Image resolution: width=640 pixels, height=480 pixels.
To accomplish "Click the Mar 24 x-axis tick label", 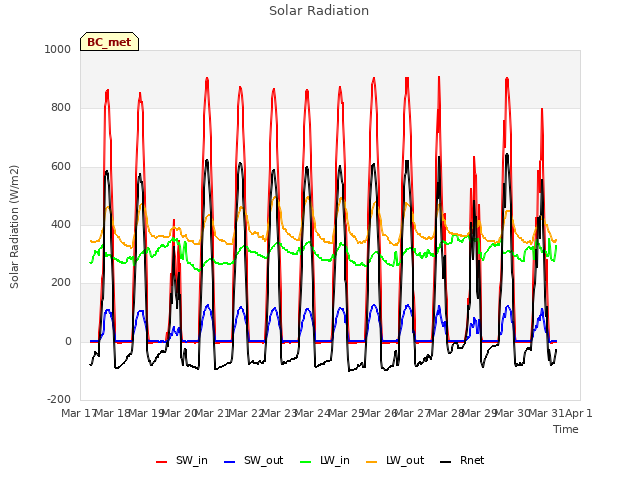I will coord(311,413).
